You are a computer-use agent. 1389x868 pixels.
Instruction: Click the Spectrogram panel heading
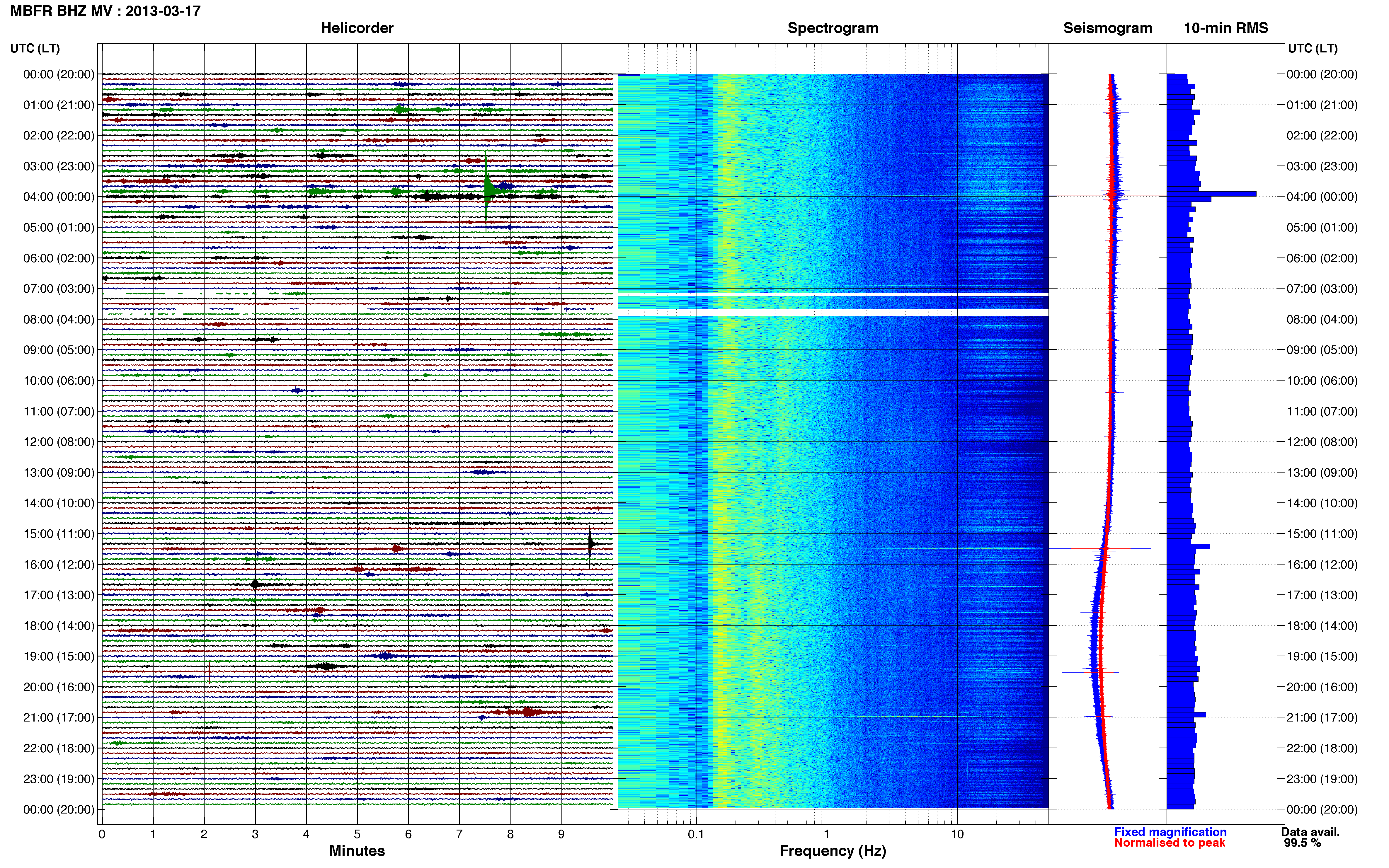833,28
